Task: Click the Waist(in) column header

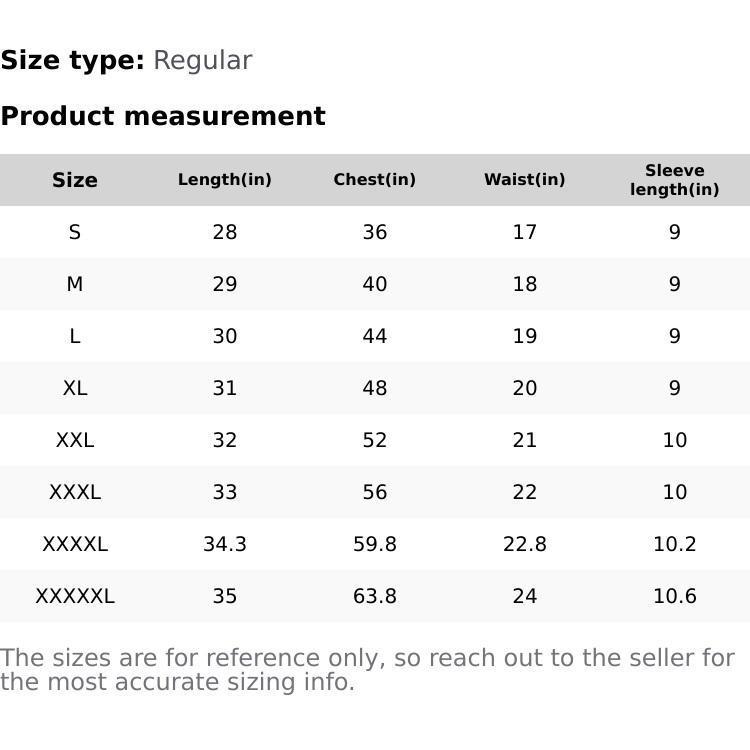Action: 525,180
